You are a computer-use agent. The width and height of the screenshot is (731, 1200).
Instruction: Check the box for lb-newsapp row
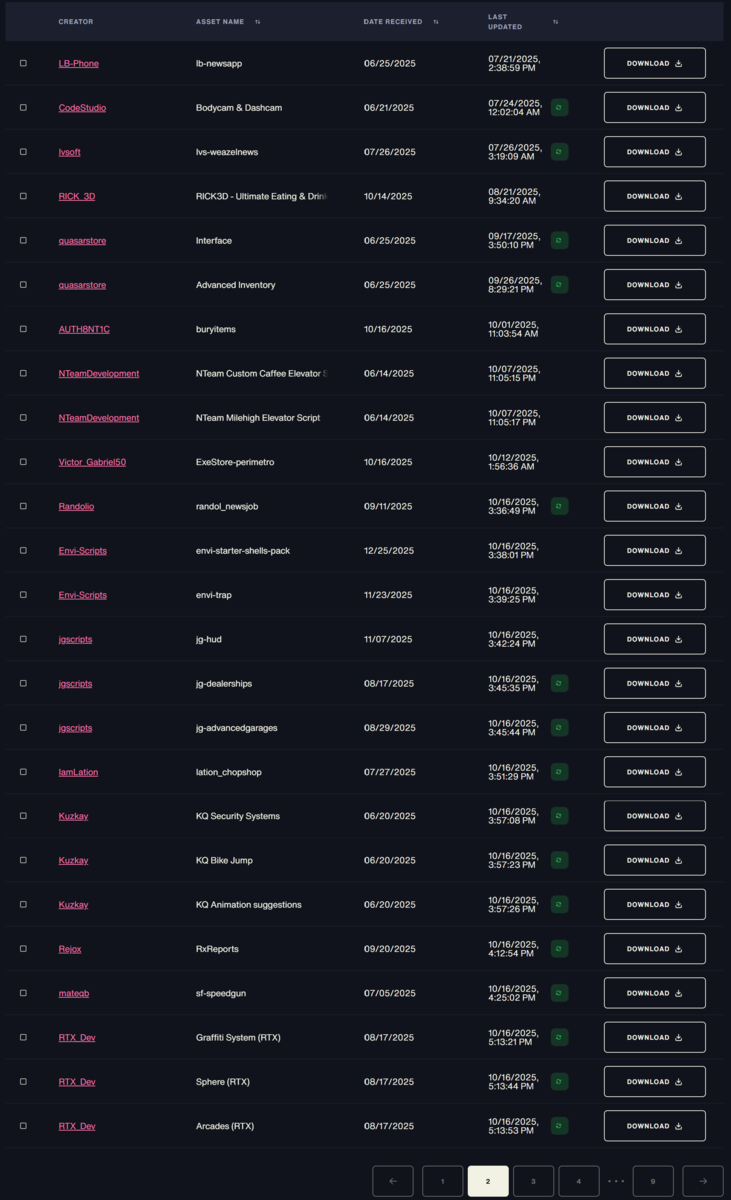[x=23, y=63]
